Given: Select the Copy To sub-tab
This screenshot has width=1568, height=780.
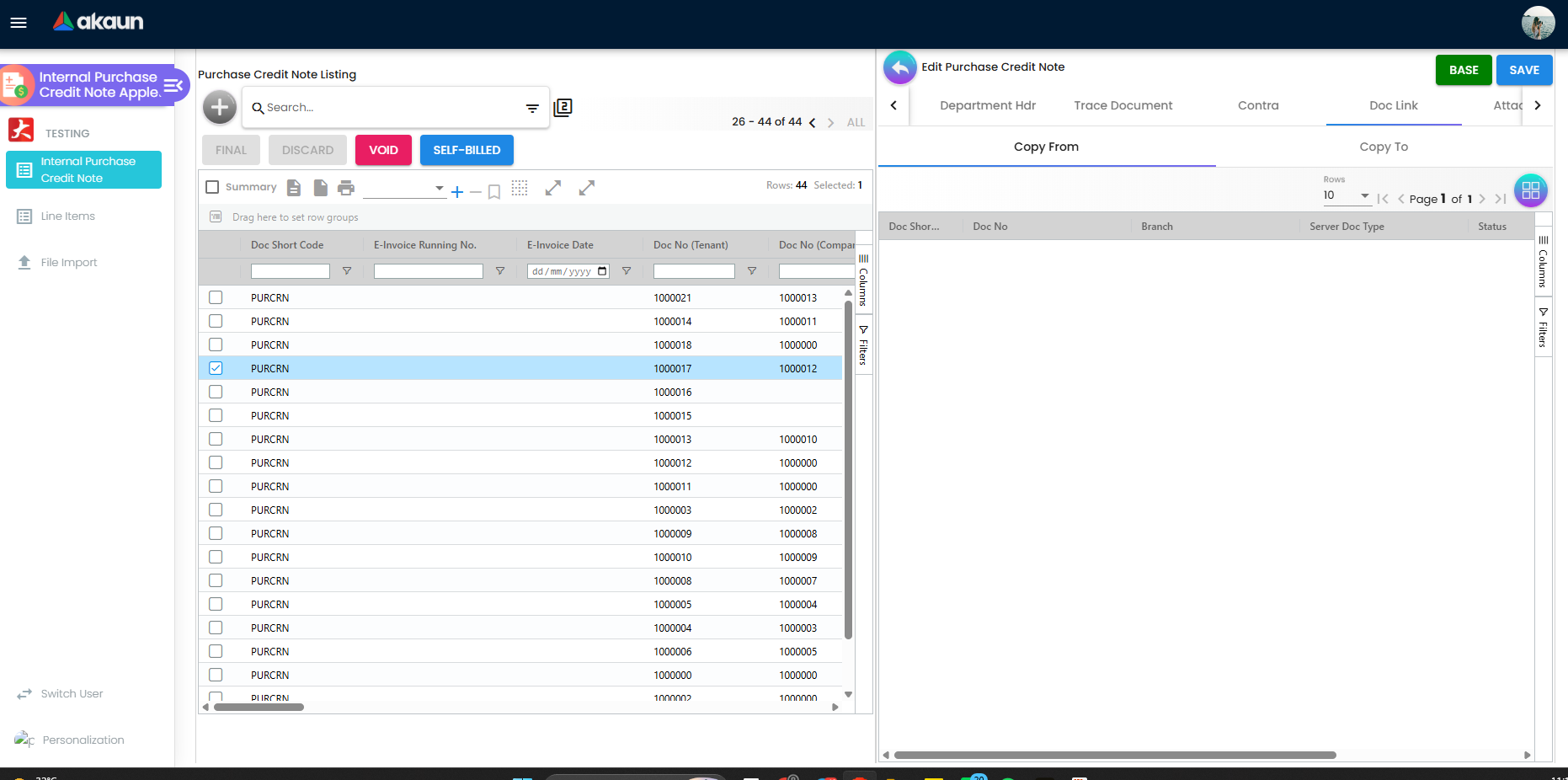Looking at the screenshot, I should 1384,147.
